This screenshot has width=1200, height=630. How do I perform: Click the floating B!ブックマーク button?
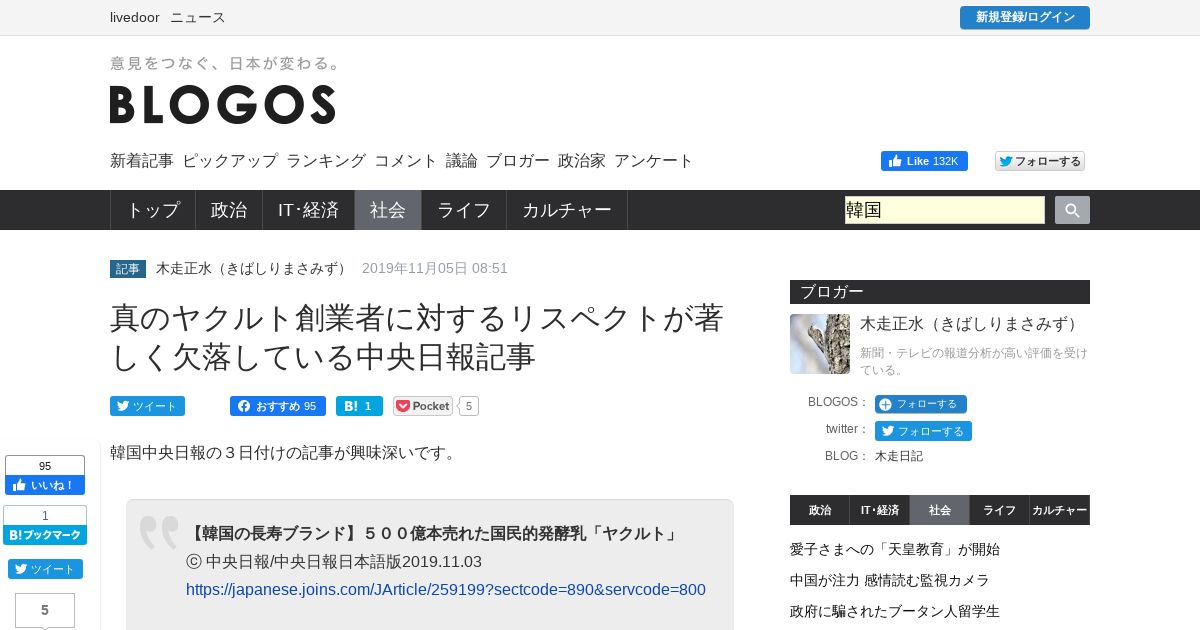[45, 535]
